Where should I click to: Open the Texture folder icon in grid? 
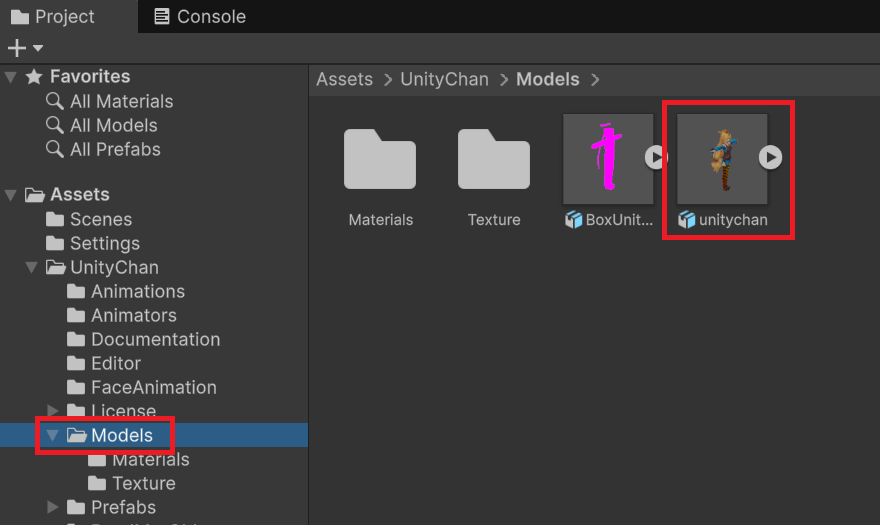point(494,160)
